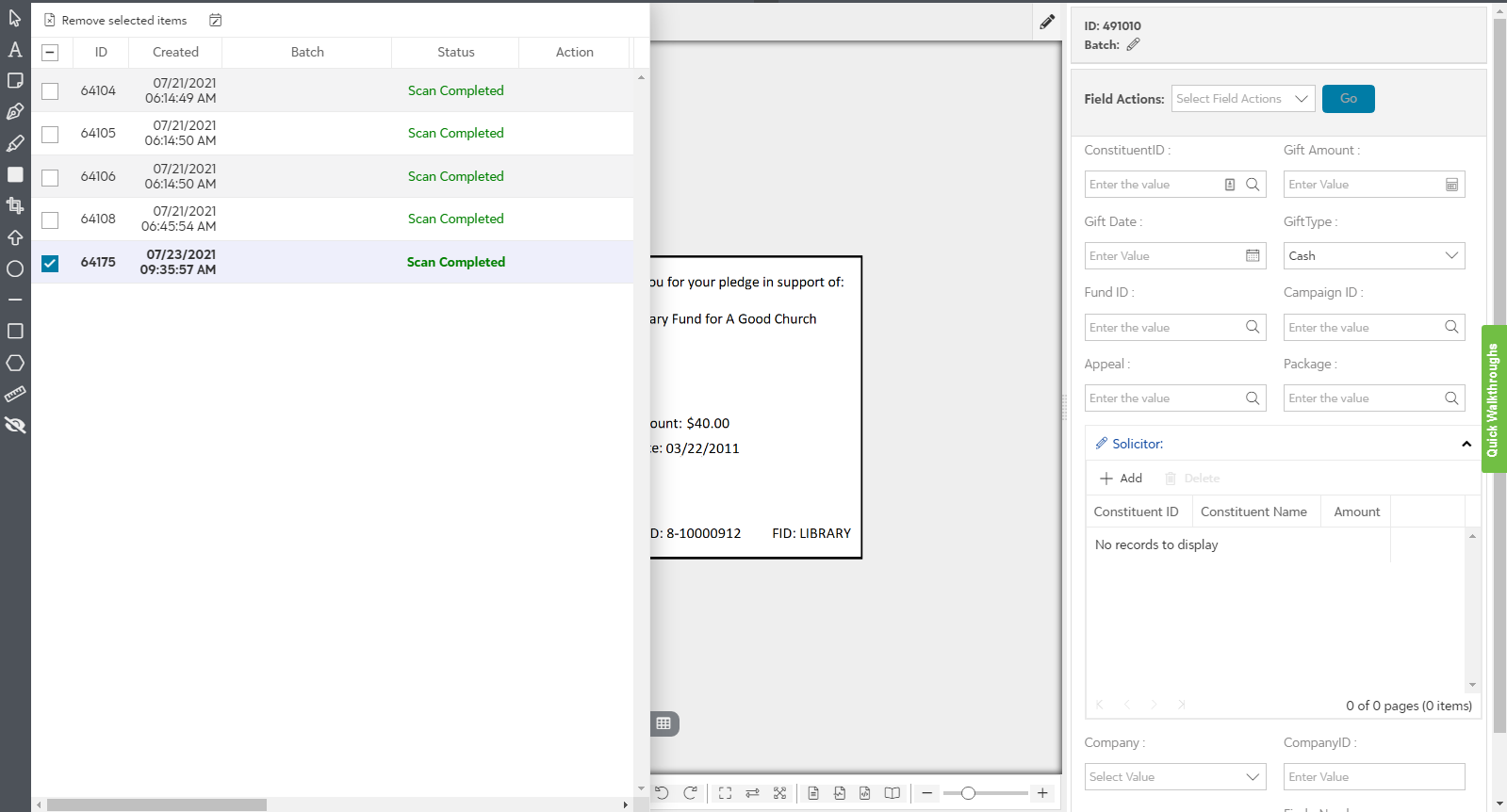Rotate the document counterclockwise
This screenshot has width=1507, height=812.
(x=662, y=793)
